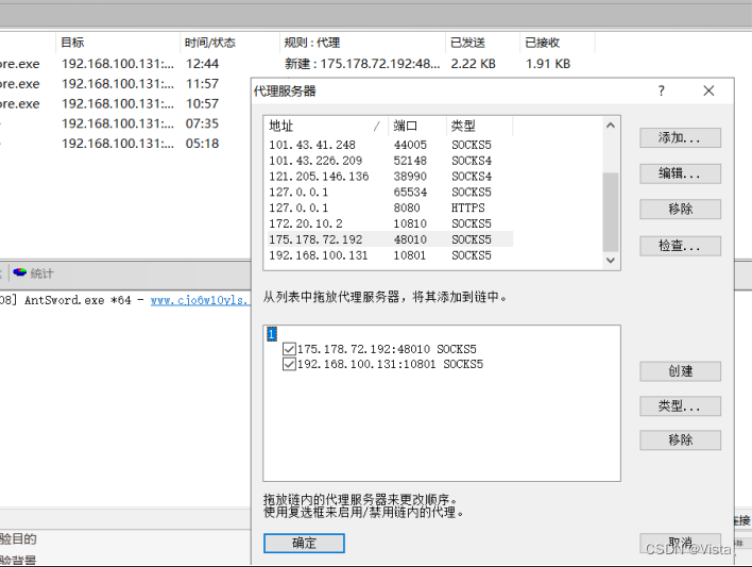Uncheck 192.168.100.131:10801 SOCKS5 in chain
Viewport: 752px width, 567px height.
289,364
